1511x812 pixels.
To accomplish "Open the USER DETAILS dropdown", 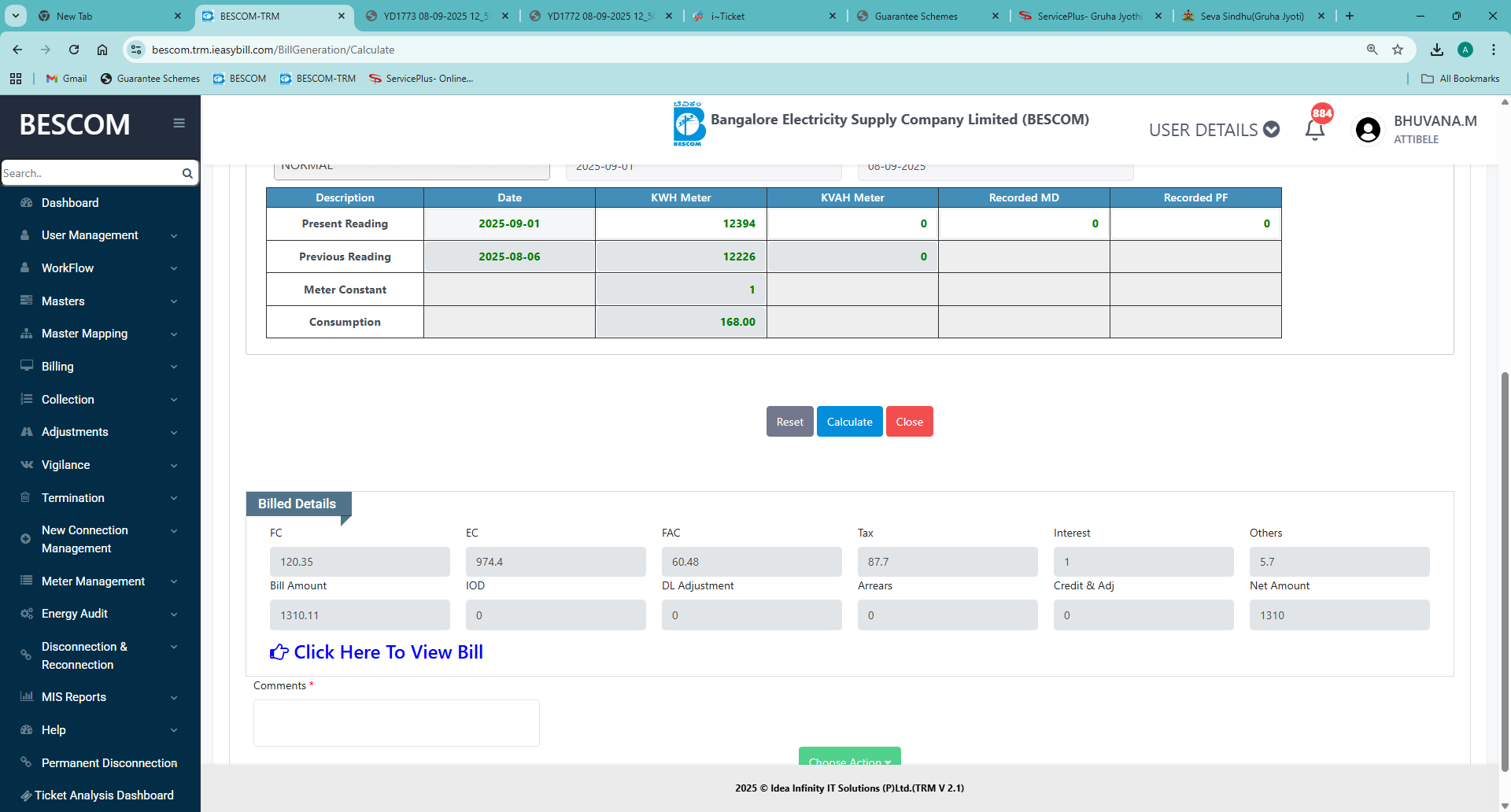I will (1214, 130).
